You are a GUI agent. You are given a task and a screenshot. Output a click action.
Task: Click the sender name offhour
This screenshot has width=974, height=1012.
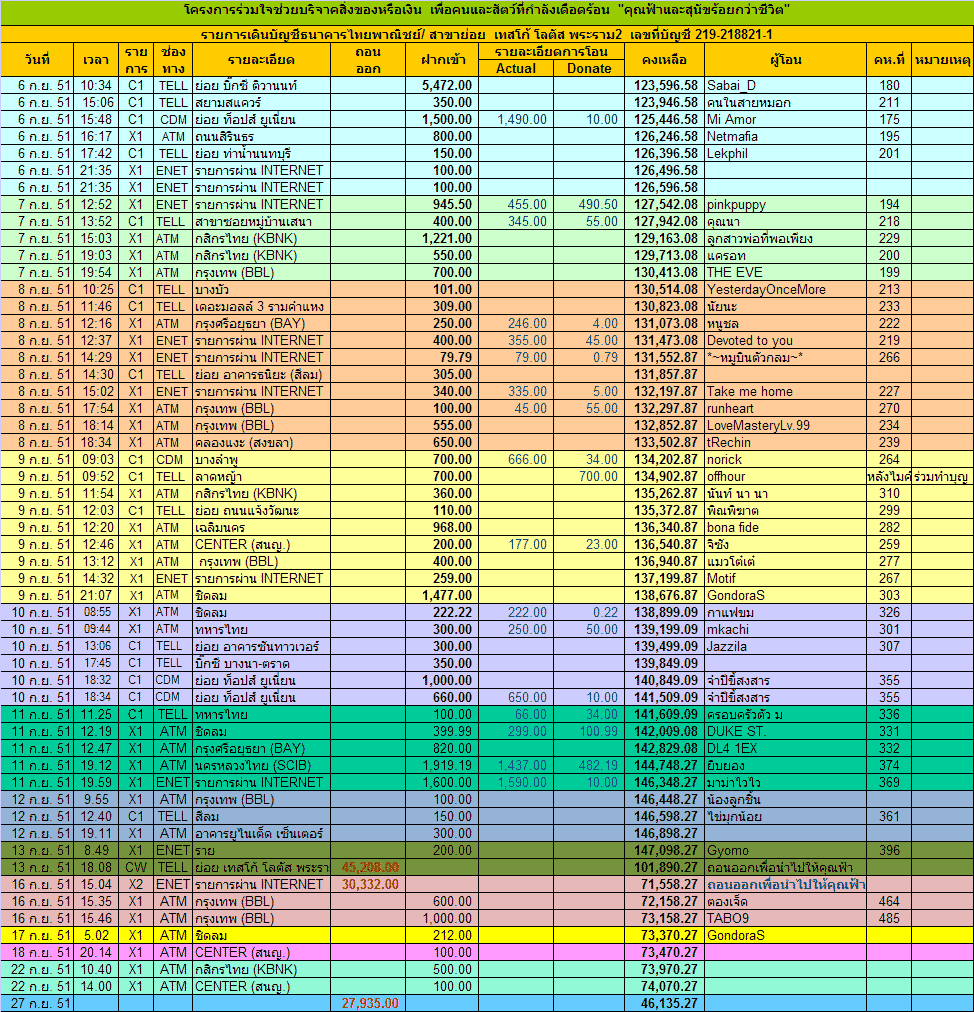pos(725,476)
